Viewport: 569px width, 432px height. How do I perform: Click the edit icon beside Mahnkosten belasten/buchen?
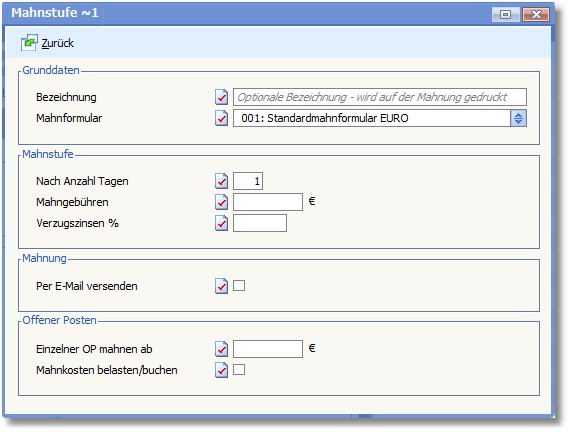221,370
